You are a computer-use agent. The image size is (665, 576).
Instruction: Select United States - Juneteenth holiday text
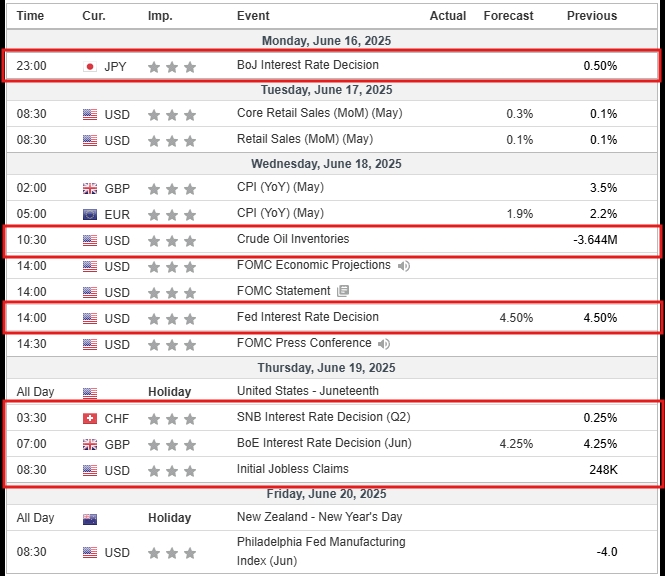pos(307,391)
